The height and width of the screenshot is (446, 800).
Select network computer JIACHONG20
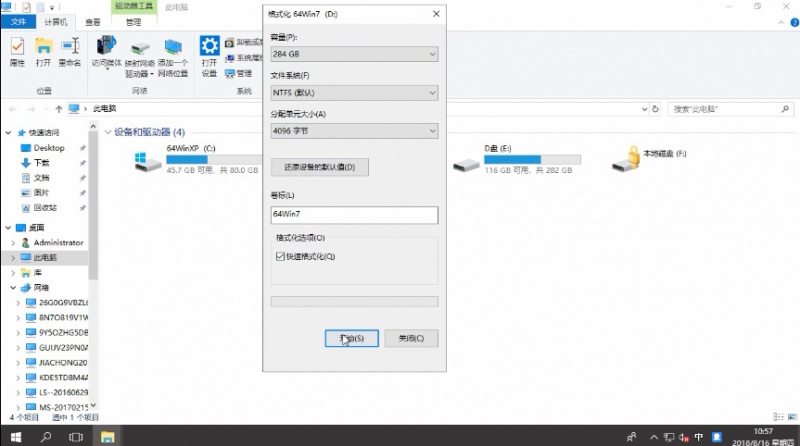click(63, 363)
